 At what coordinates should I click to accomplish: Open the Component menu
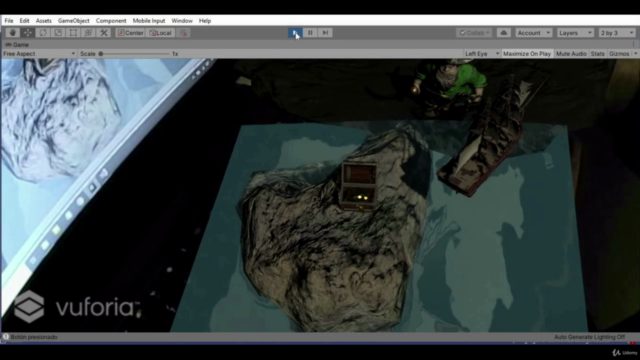(x=111, y=20)
